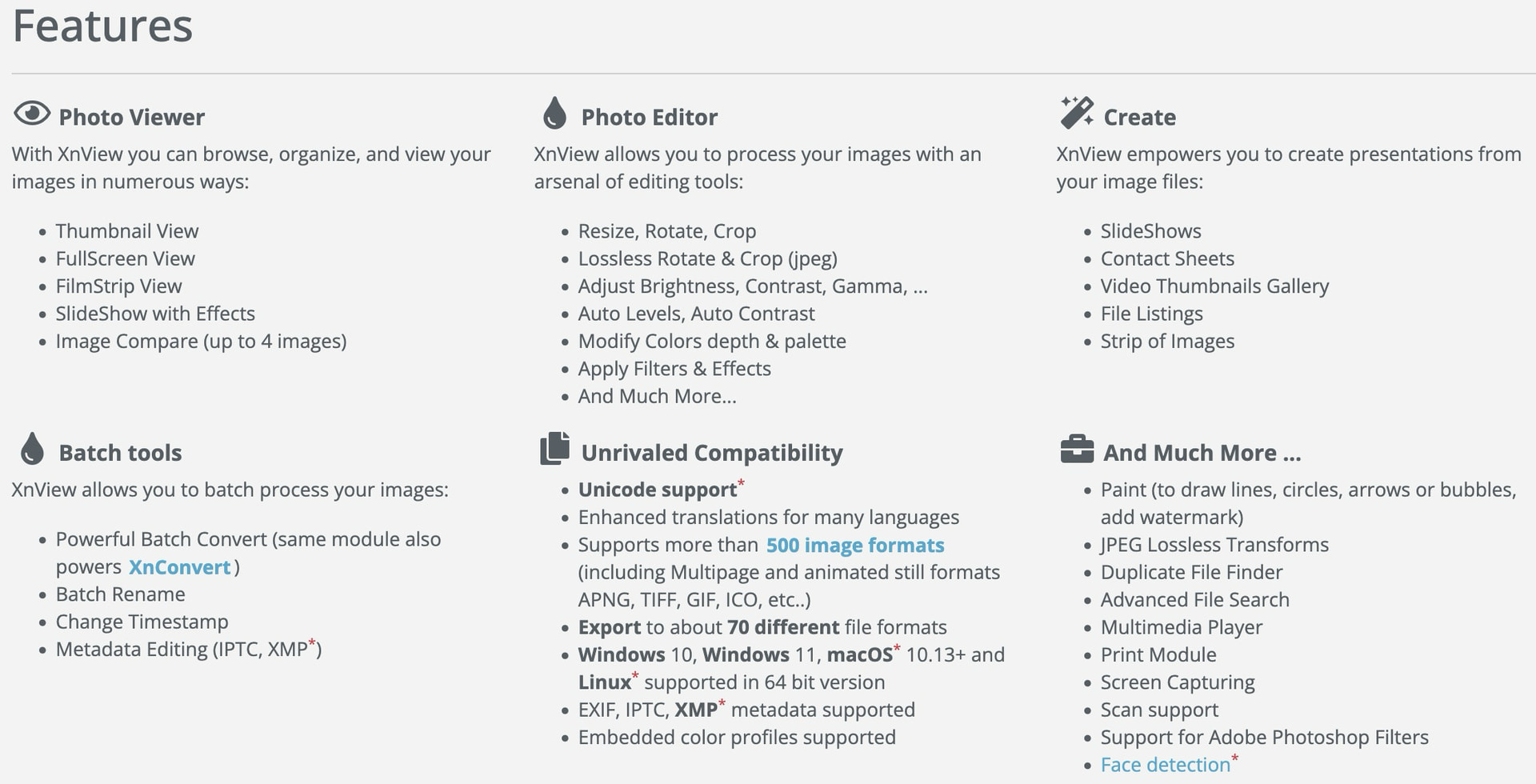Follow the Face detection link
The height and width of the screenshot is (784, 1536).
(x=1165, y=765)
